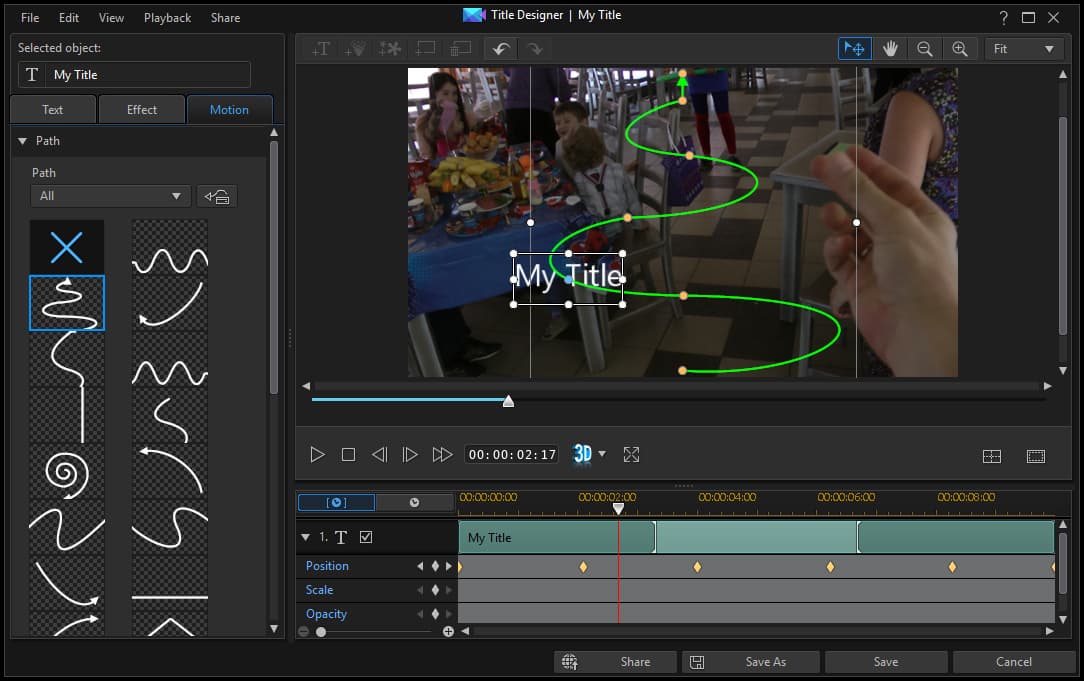Toggle the My Title track checkbox
This screenshot has height=681, width=1084.
tap(366, 537)
